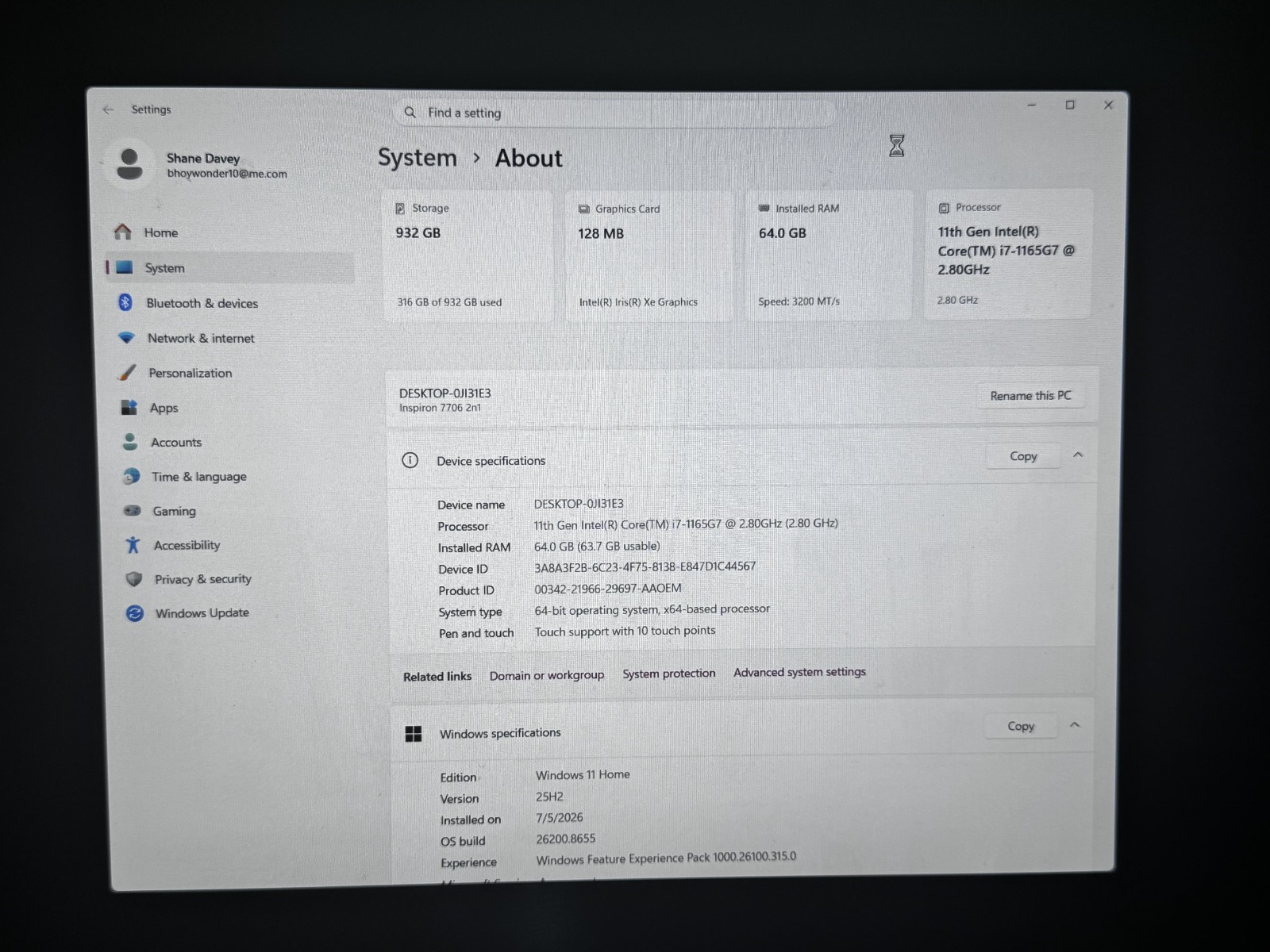This screenshot has height=952, width=1270.
Task: Click the Accounts person icon
Action: coord(130,442)
